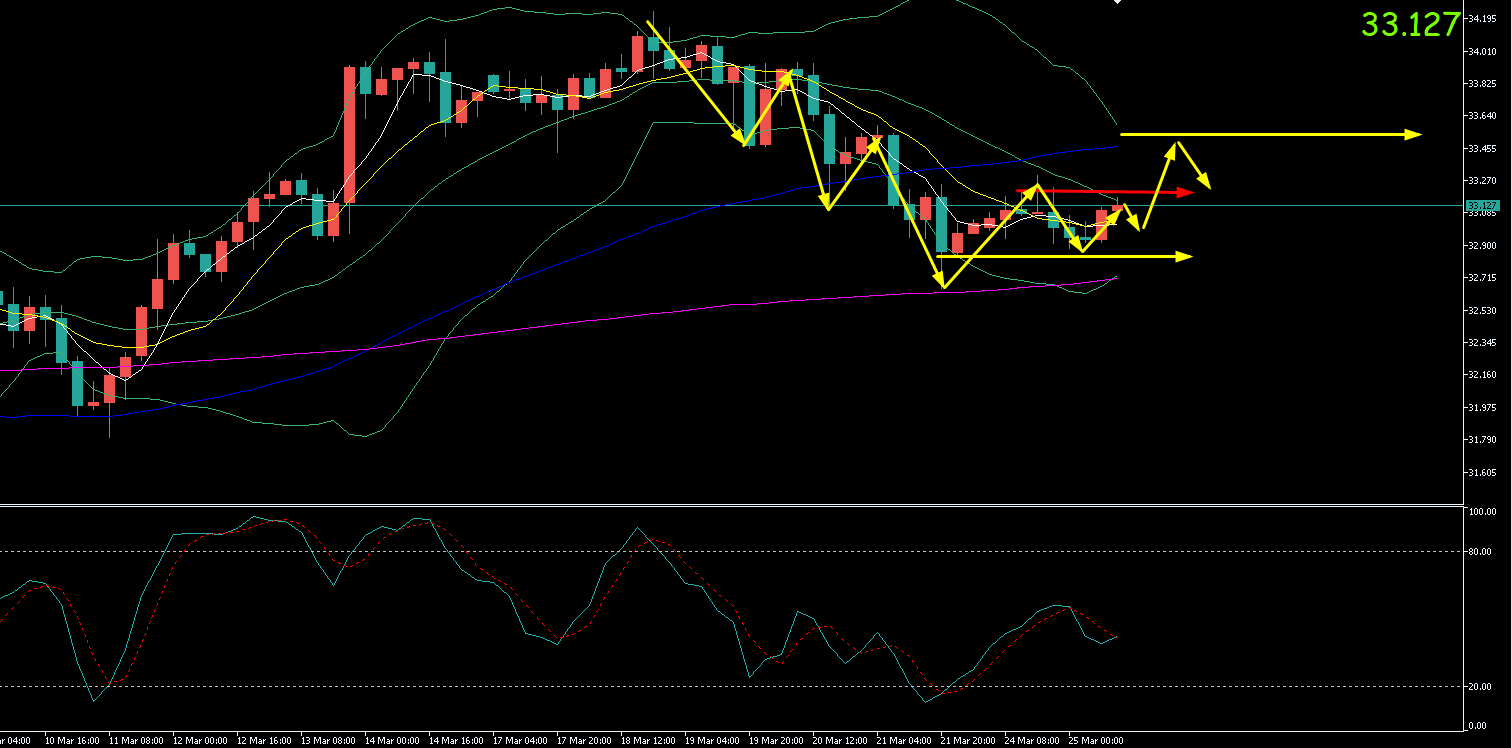Click the highlighted 33.127 tag on price axis

click(x=1483, y=205)
